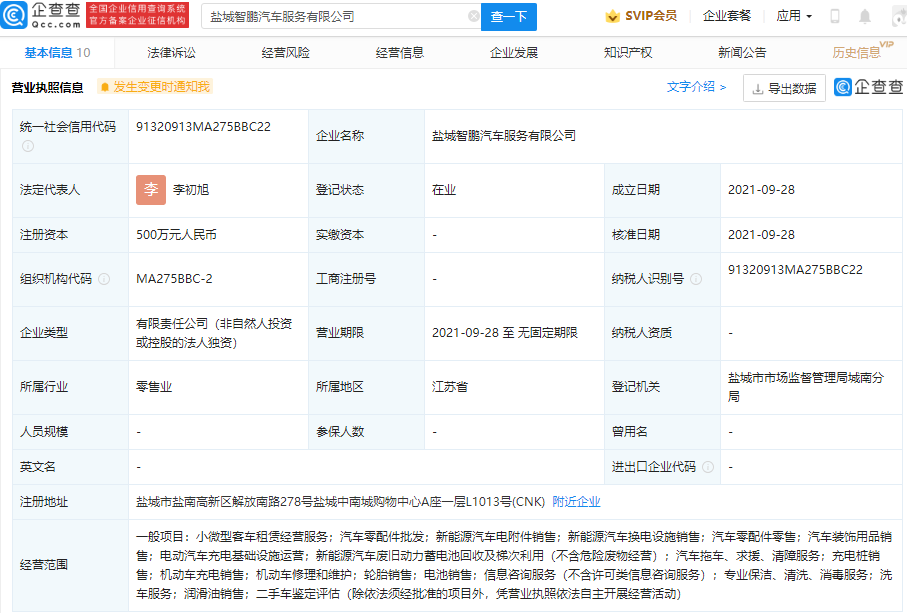907x613 pixels.
Task: Click the 查一下 search button
Action: coord(508,17)
